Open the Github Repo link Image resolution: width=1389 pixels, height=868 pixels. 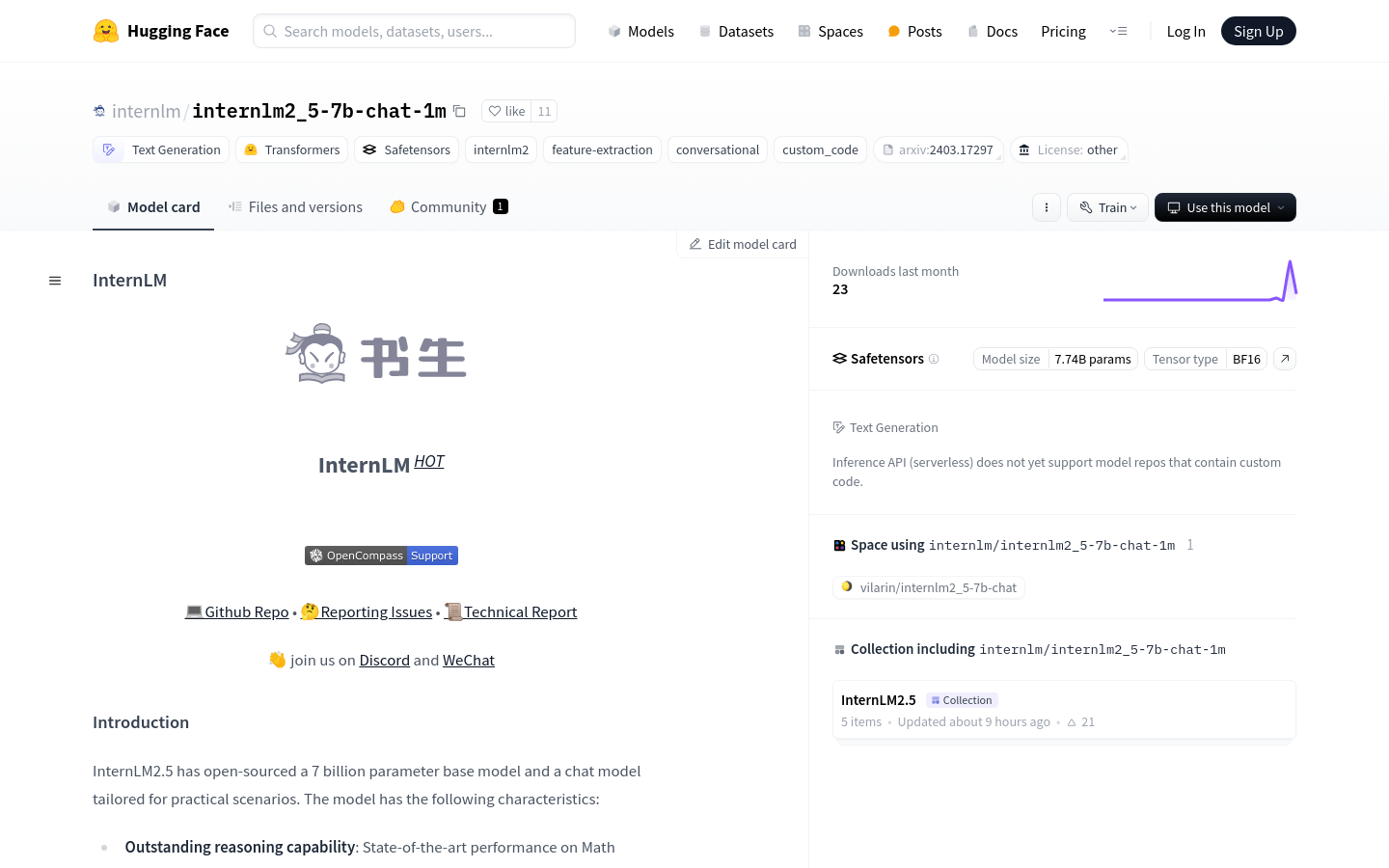(x=237, y=611)
